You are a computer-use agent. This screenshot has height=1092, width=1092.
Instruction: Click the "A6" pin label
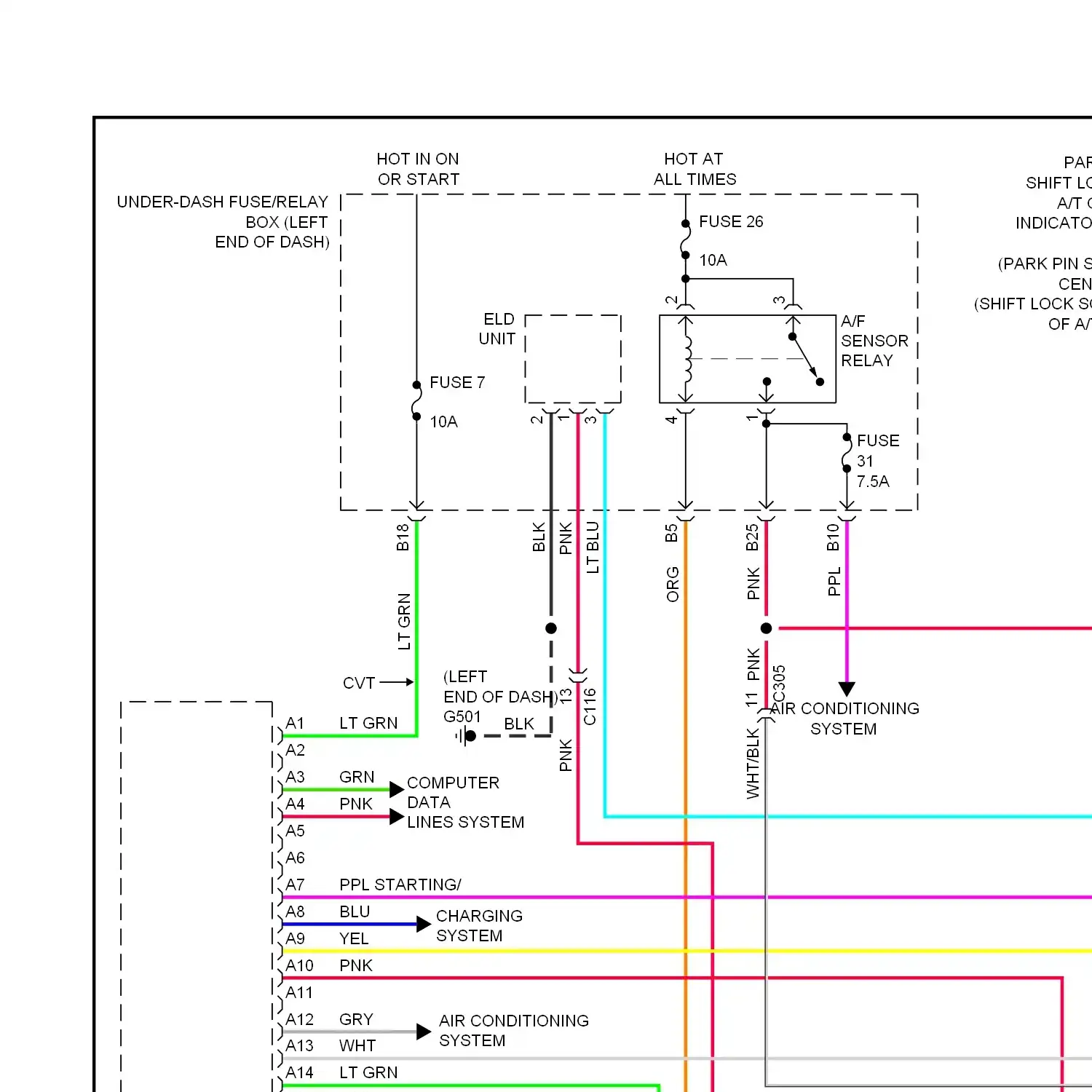pyautogui.click(x=295, y=858)
